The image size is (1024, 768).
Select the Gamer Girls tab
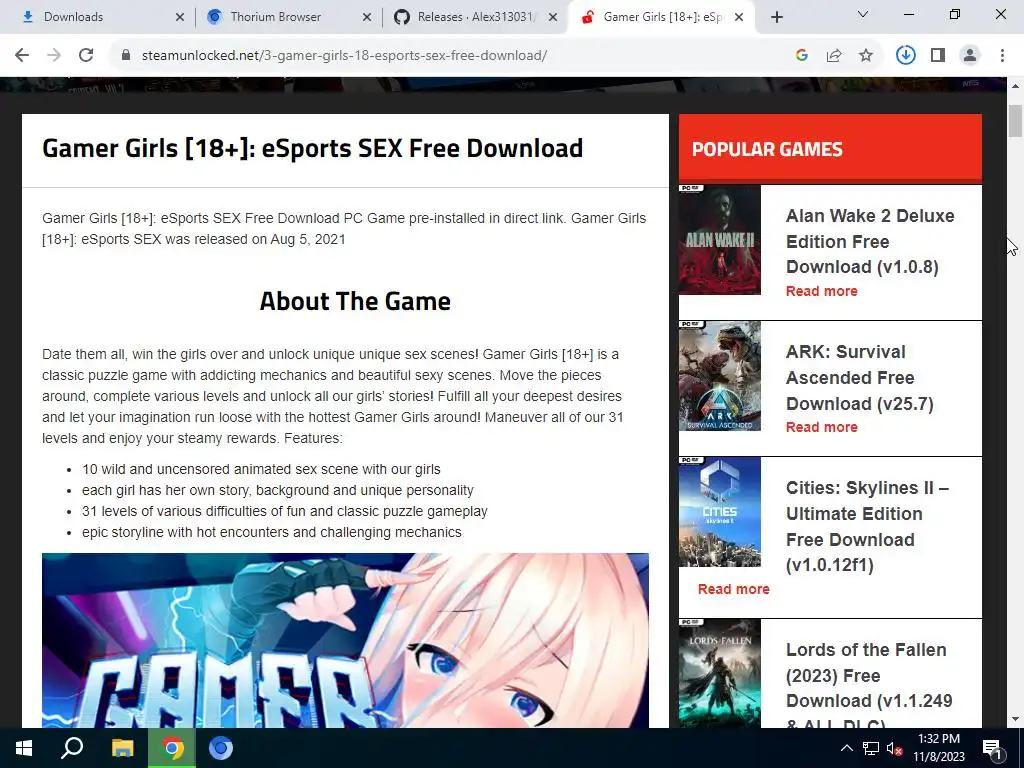pos(662,17)
